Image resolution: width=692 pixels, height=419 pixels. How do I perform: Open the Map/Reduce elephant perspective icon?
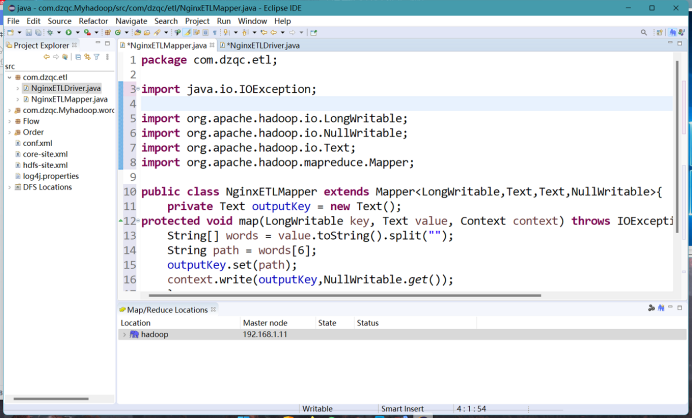pos(672,32)
